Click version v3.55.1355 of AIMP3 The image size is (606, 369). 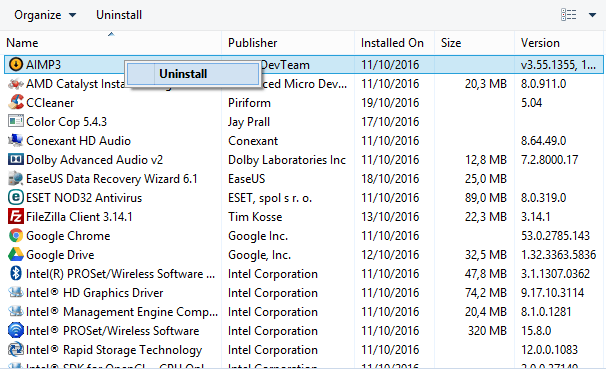click(x=558, y=65)
